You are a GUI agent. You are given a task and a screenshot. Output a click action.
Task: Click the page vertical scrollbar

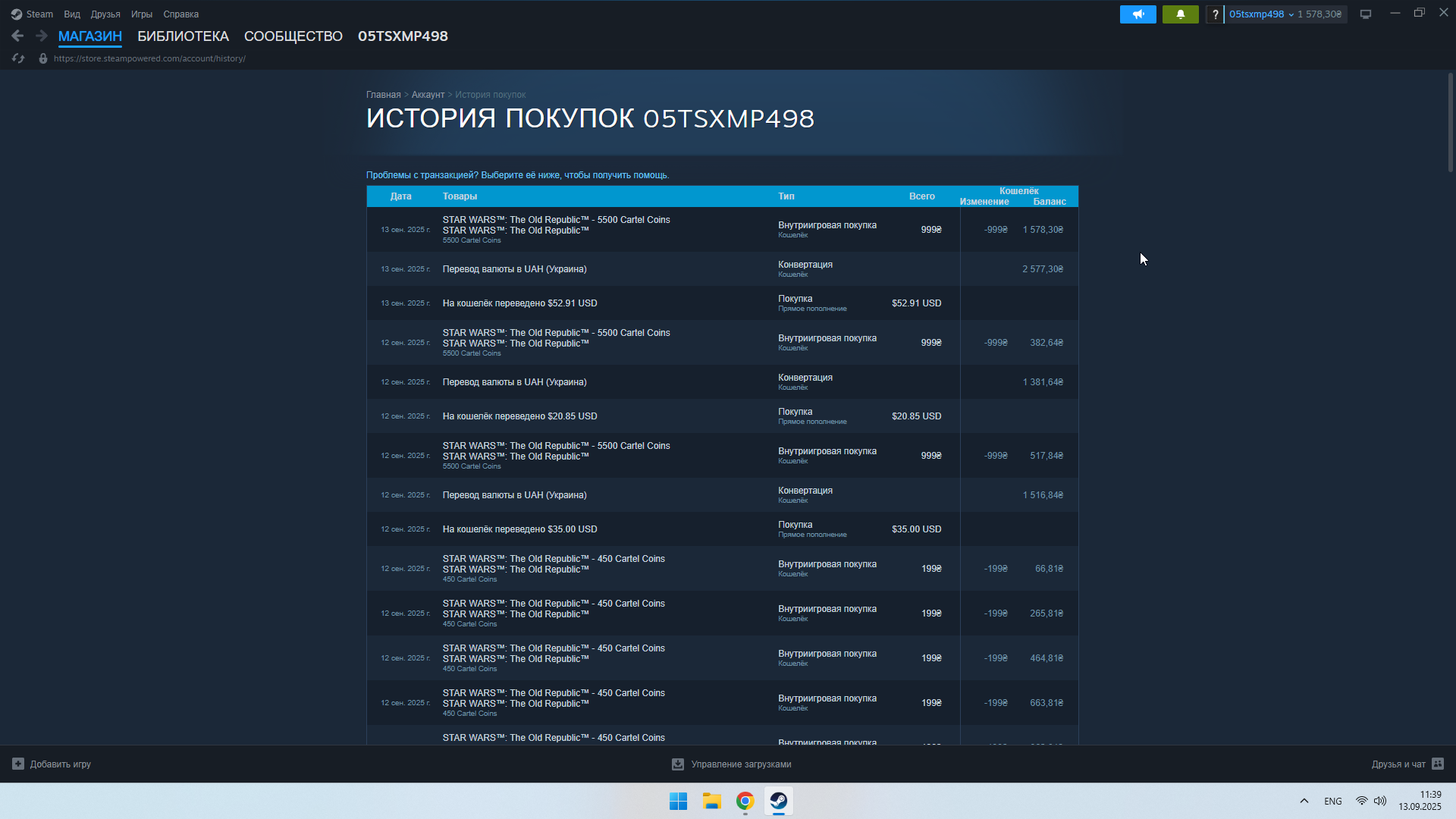1451,121
